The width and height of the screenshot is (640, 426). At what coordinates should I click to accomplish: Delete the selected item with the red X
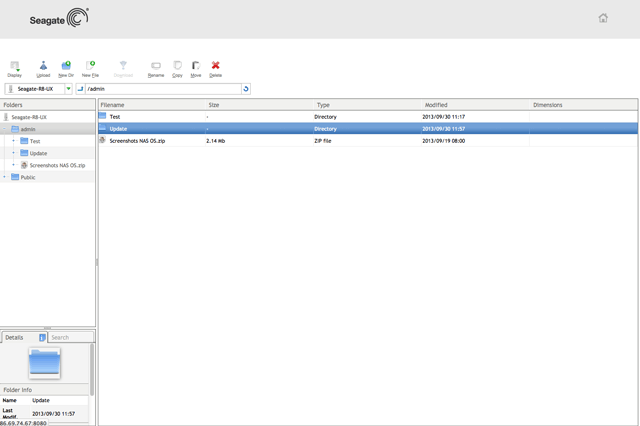(x=215, y=68)
